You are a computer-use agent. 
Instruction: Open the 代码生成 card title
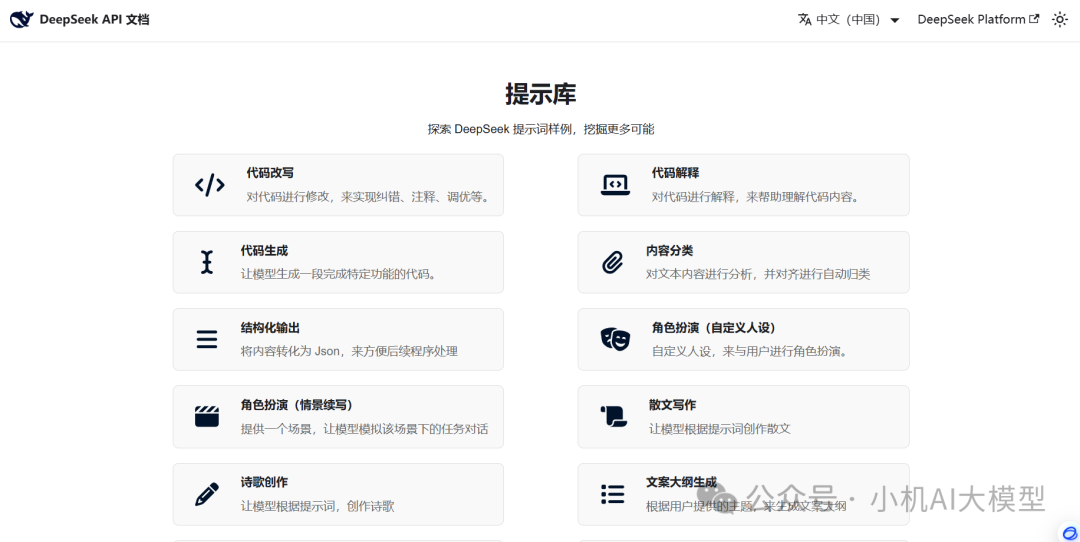pyautogui.click(x=264, y=251)
